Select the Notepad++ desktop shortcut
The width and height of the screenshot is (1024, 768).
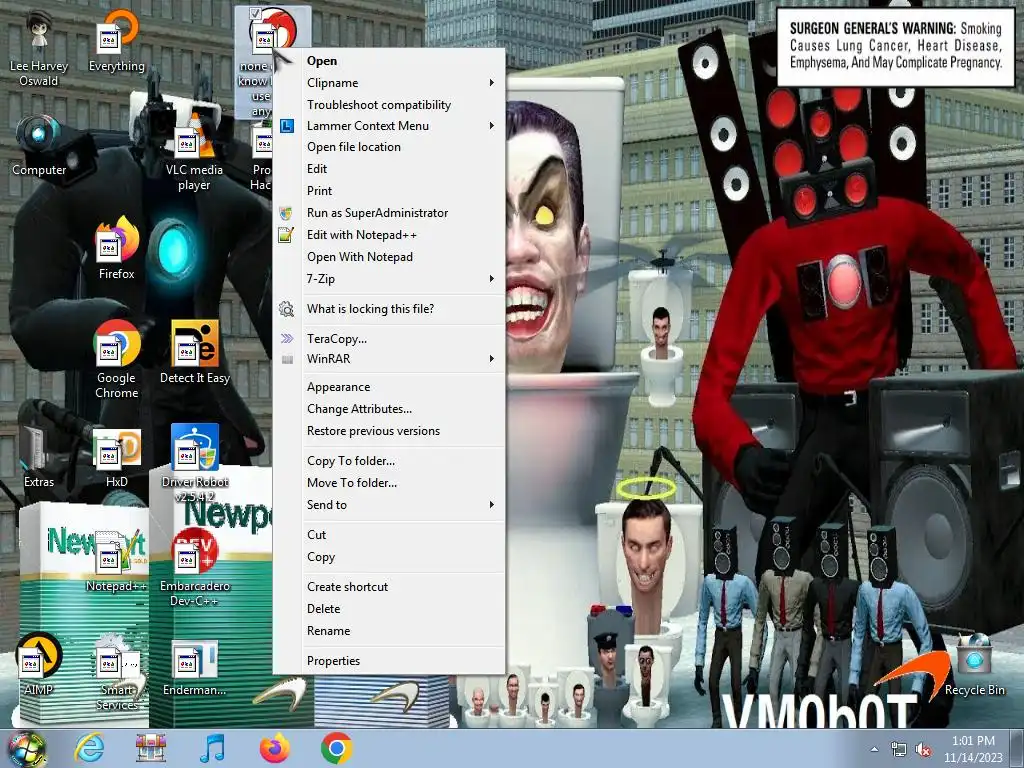tap(117, 560)
